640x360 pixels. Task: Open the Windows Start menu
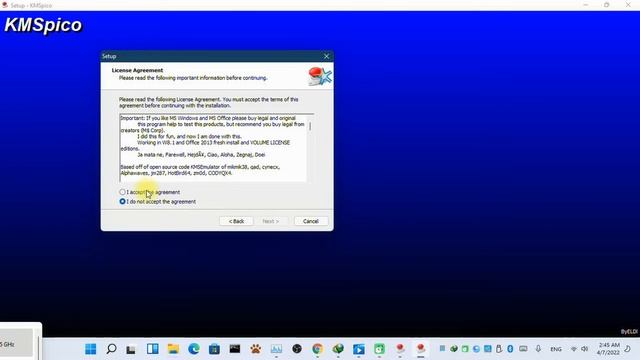pos(91,349)
